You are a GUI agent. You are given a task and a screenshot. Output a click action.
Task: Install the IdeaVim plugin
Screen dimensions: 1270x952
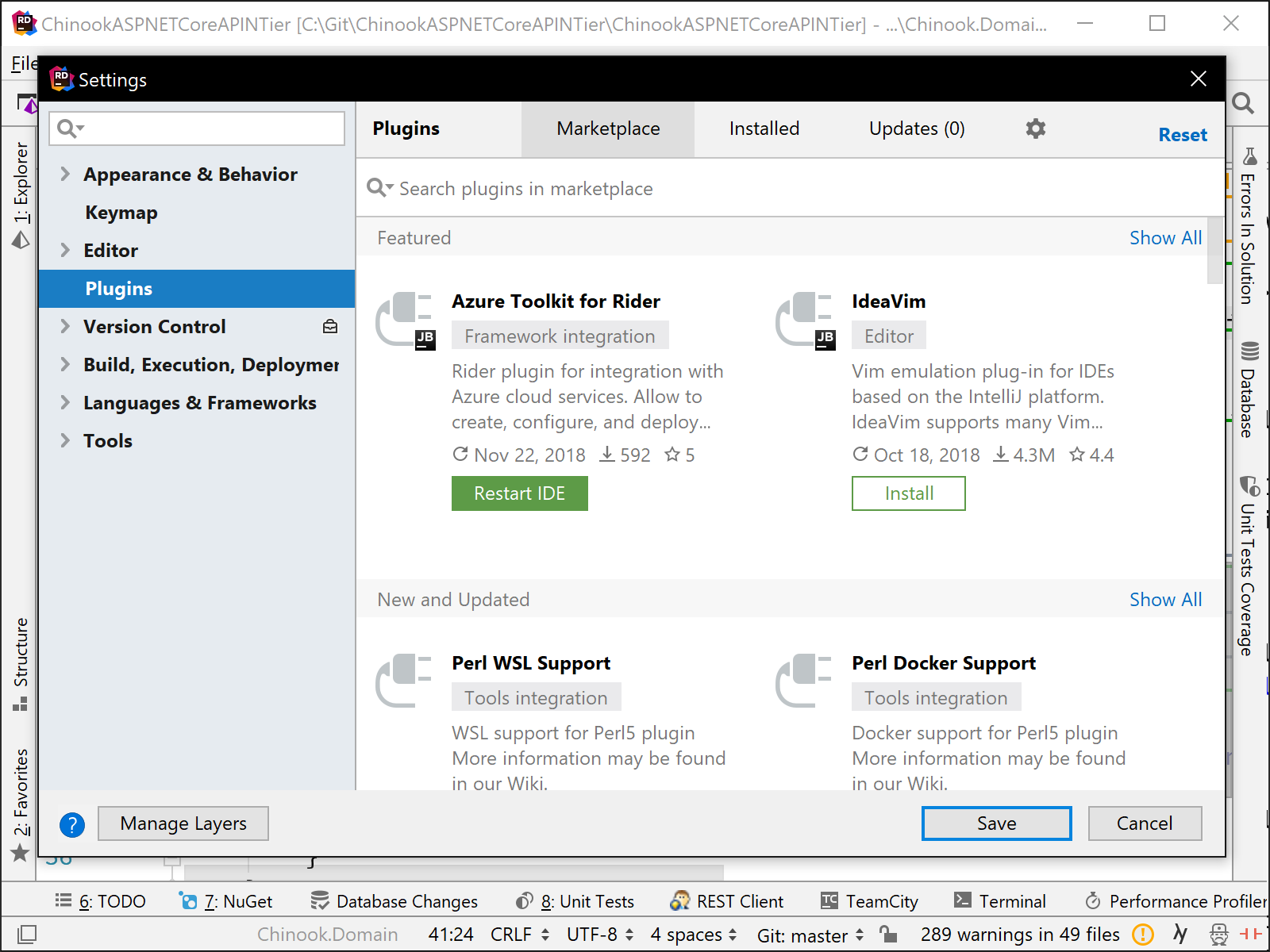[909, 493]
